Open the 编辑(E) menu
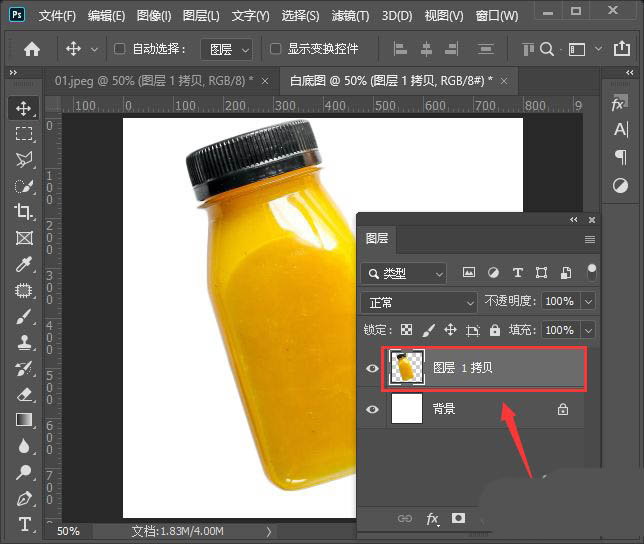Image resolution: width=644 pixels, height=544 pixels. pyautogui.click(x=106, y=16)
